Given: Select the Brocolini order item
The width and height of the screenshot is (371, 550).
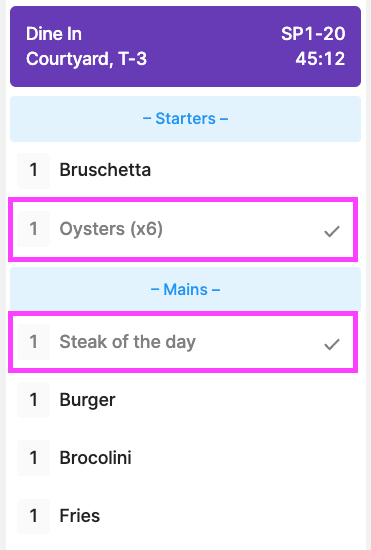Looking at the screenshot, I should pos(186,458).
